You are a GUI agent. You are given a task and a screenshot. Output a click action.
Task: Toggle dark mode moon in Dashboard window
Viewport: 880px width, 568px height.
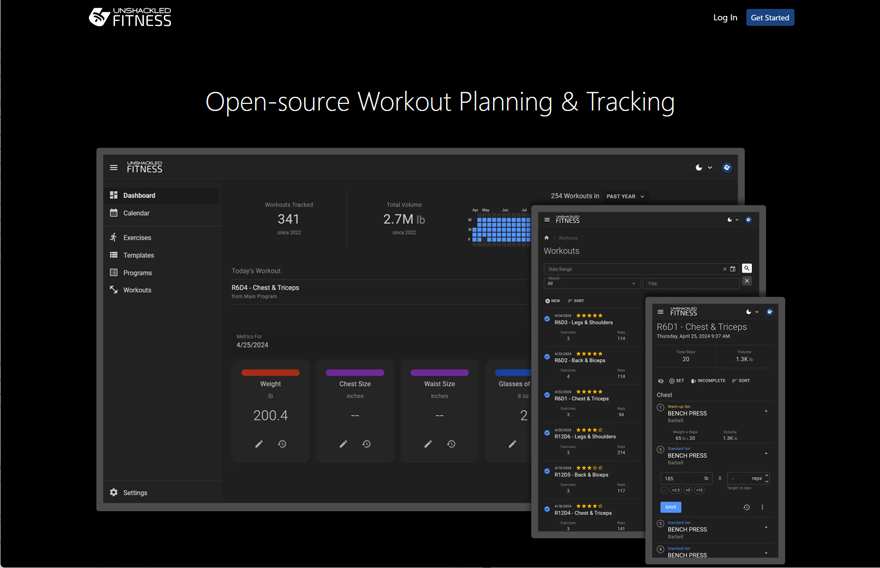click(699, 167)
